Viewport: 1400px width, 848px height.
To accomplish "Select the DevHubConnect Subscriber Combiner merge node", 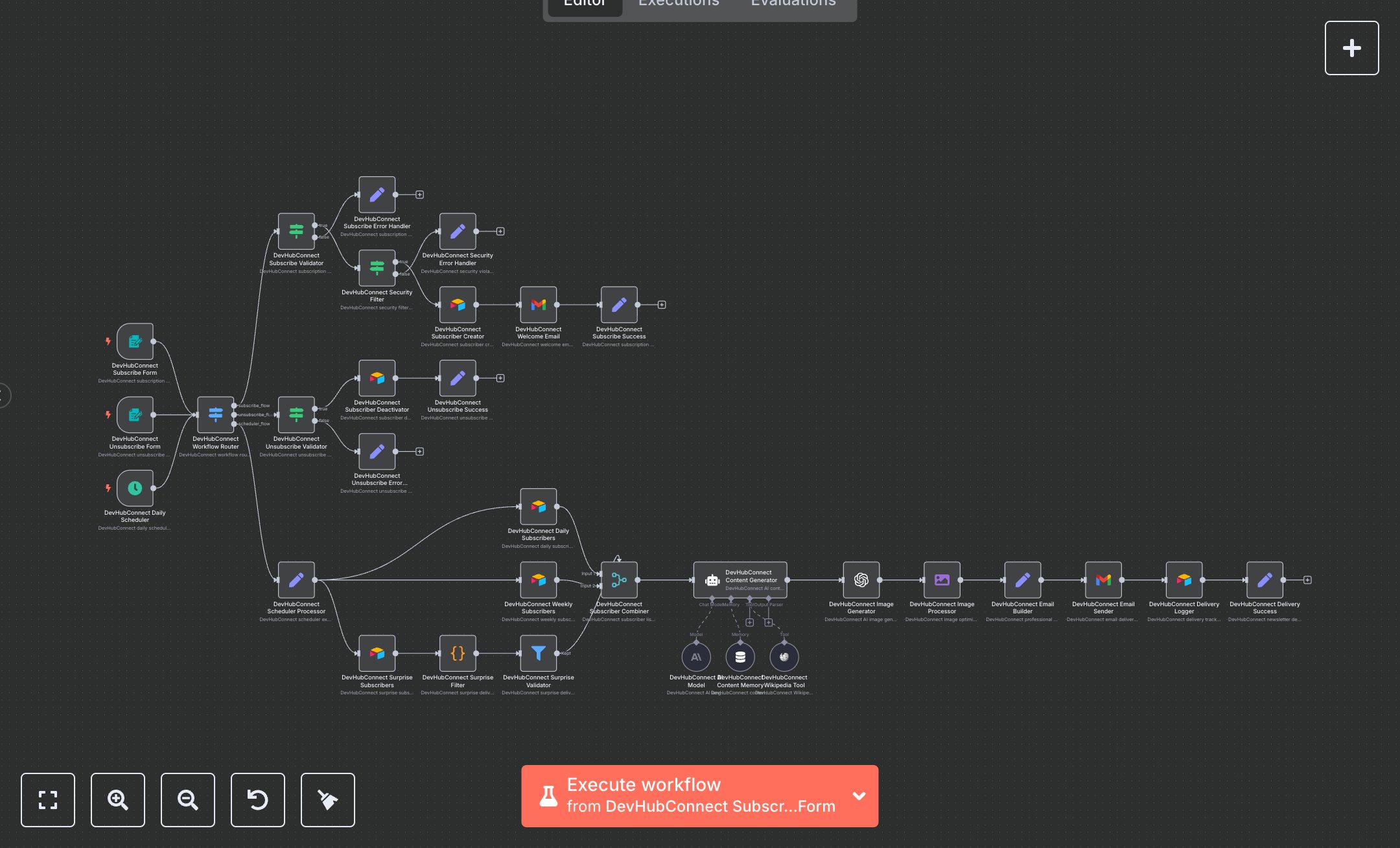I will click(x=619, y=580).
